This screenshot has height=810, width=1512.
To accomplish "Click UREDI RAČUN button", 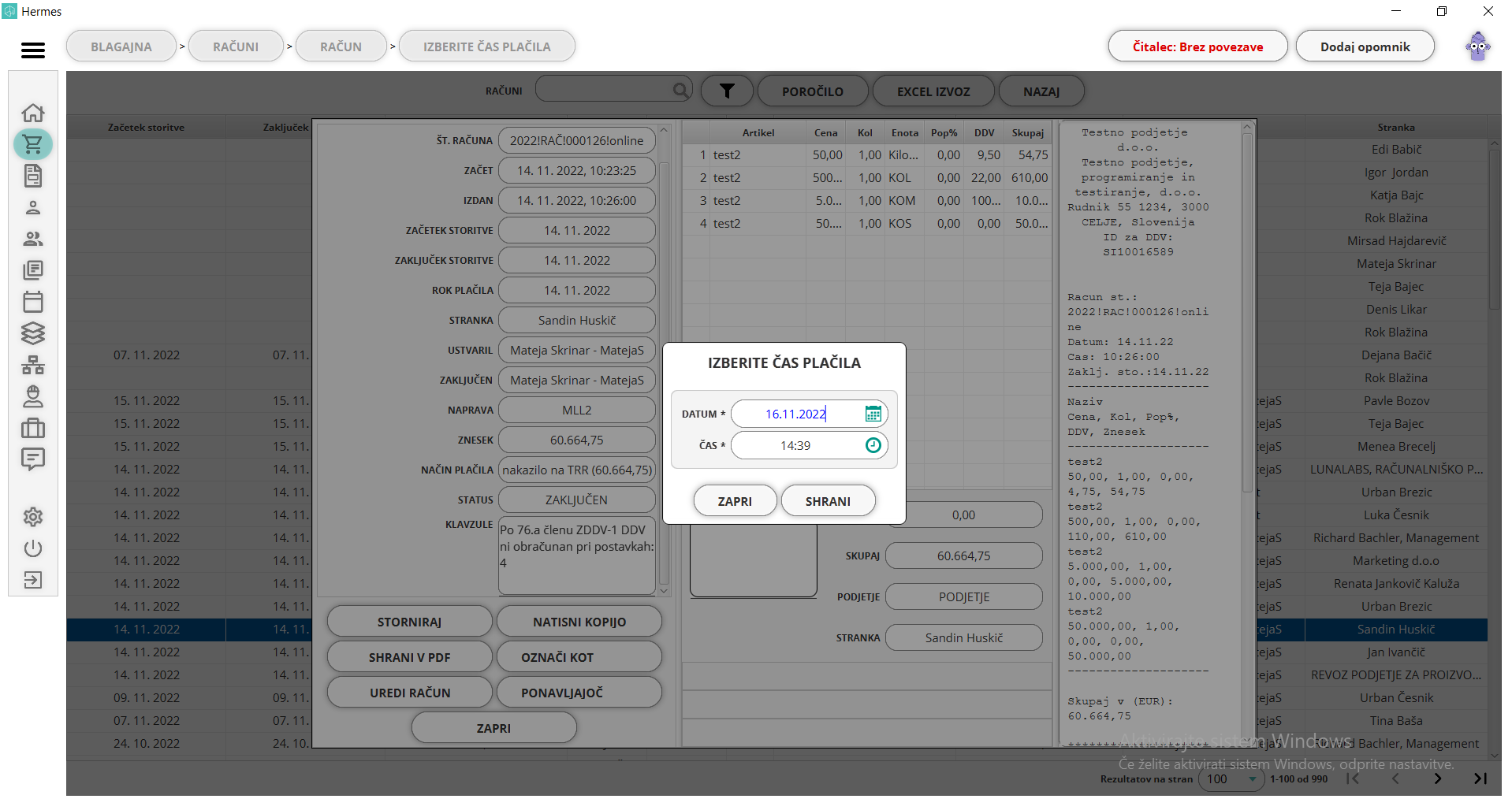I will [x=409, y=693].
